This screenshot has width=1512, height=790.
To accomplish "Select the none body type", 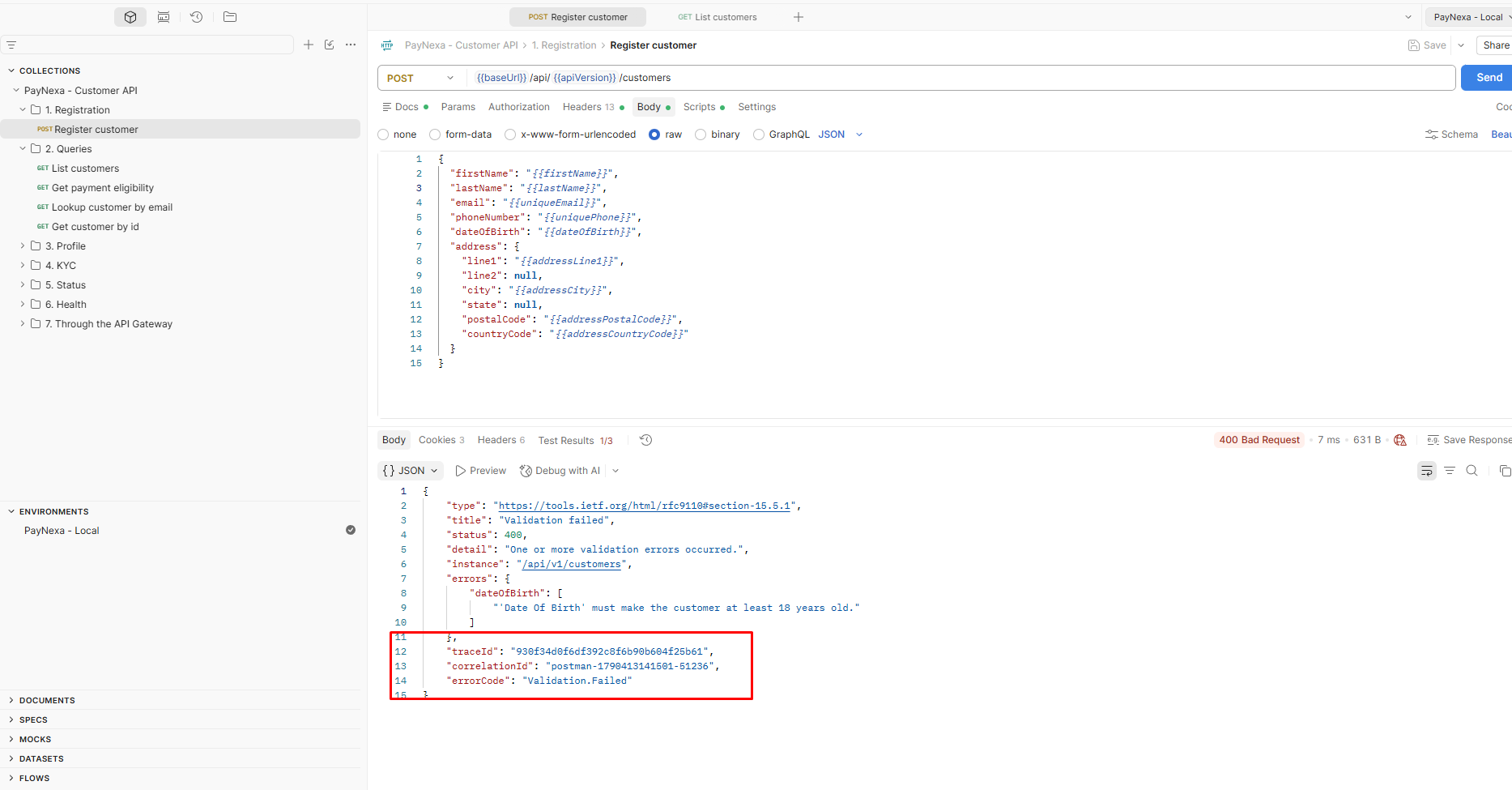I will (383, 135).
